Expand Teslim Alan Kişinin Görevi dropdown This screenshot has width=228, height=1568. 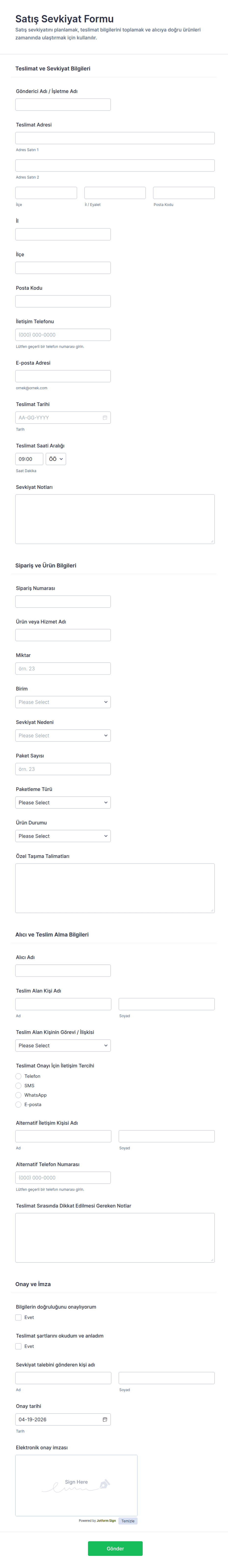click(x=63, y=1046)
